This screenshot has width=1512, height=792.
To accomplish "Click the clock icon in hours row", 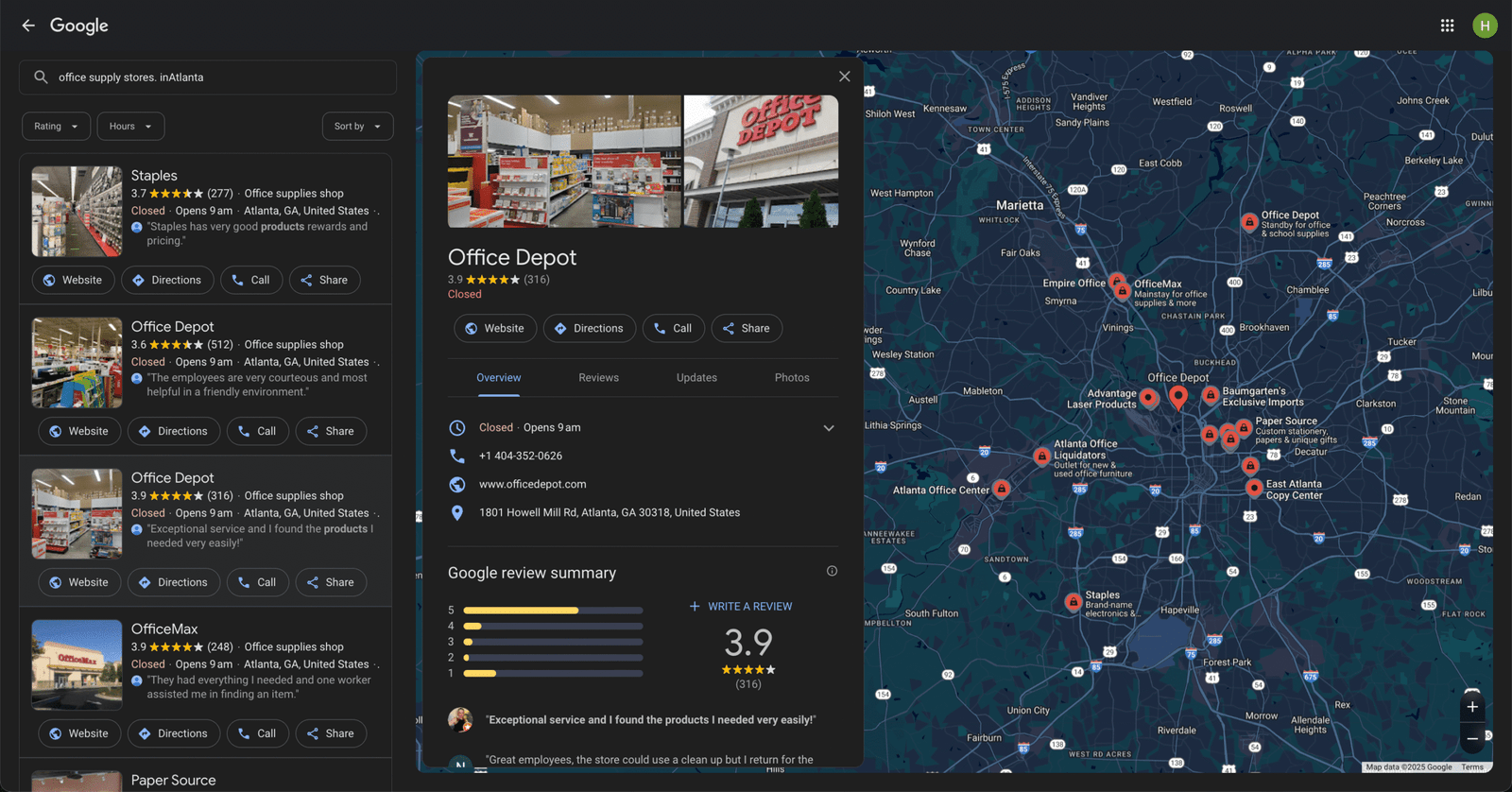I will tap(457, 427).
